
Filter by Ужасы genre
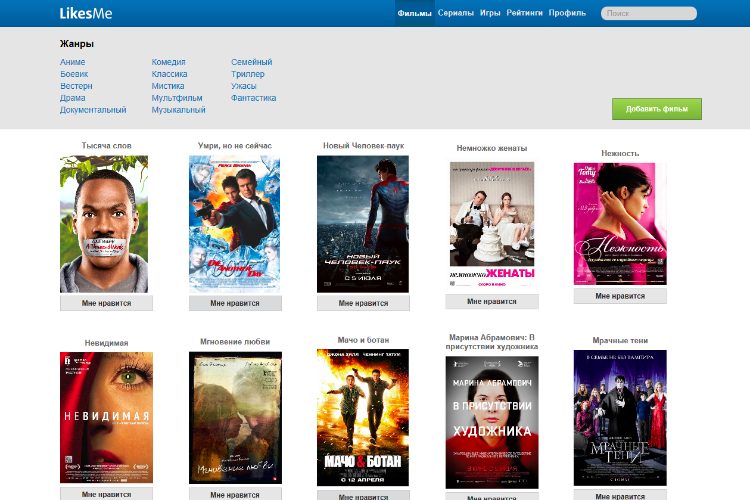pos(243,86)
